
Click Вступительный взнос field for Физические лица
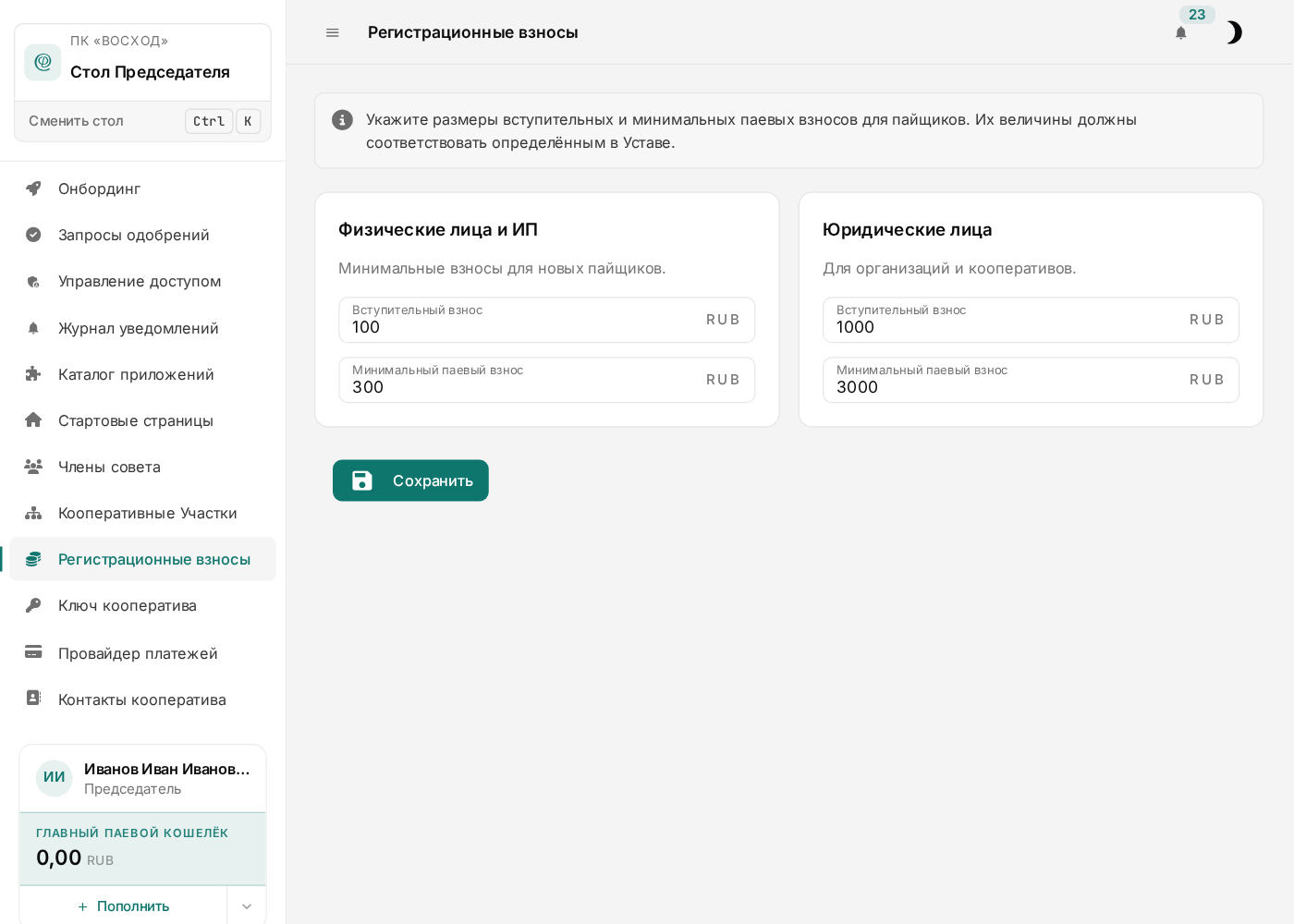tap(547, 320)
